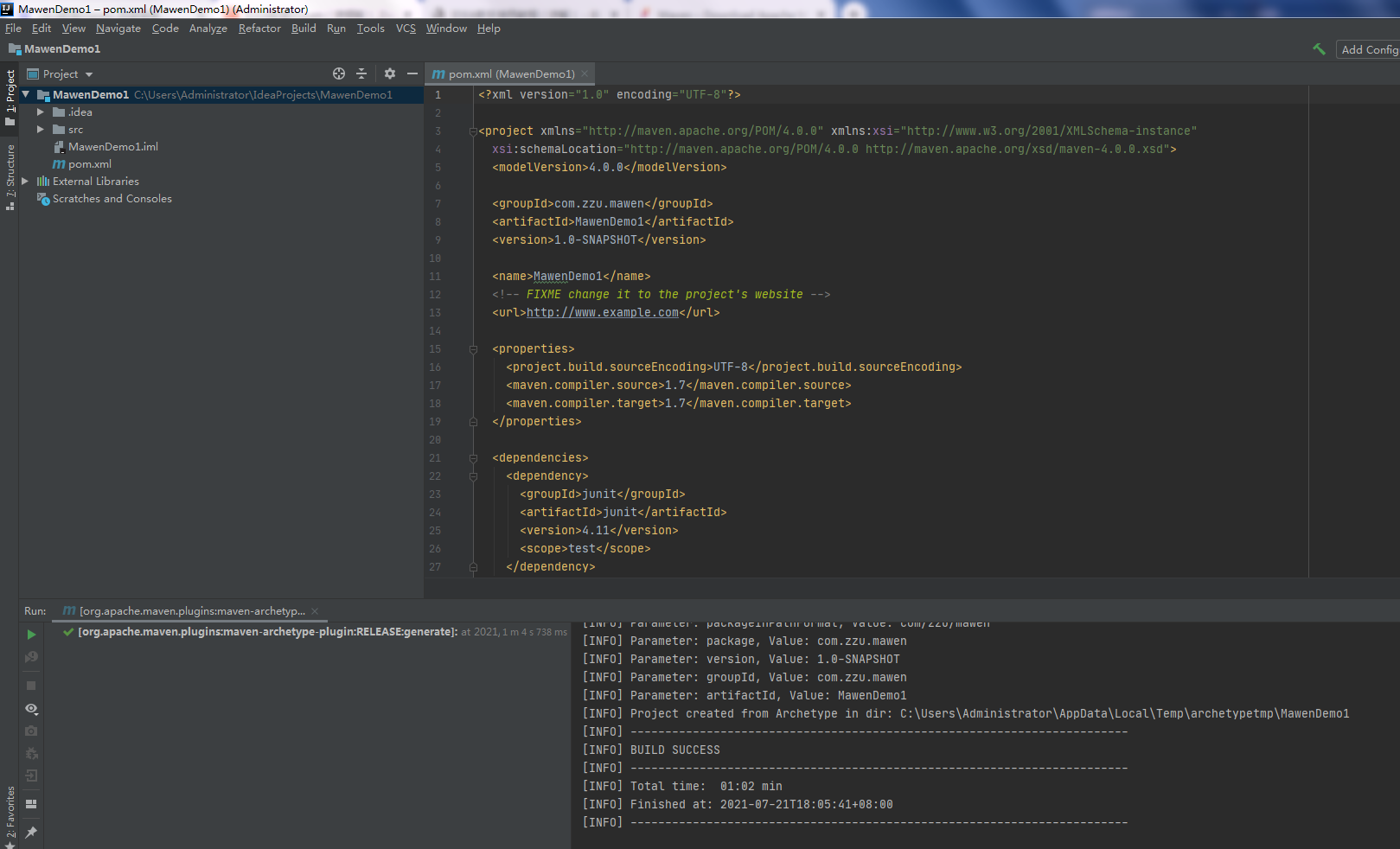1400x849 pixels.
Task: Open the Build menu
Action: [x=304, y=29]
